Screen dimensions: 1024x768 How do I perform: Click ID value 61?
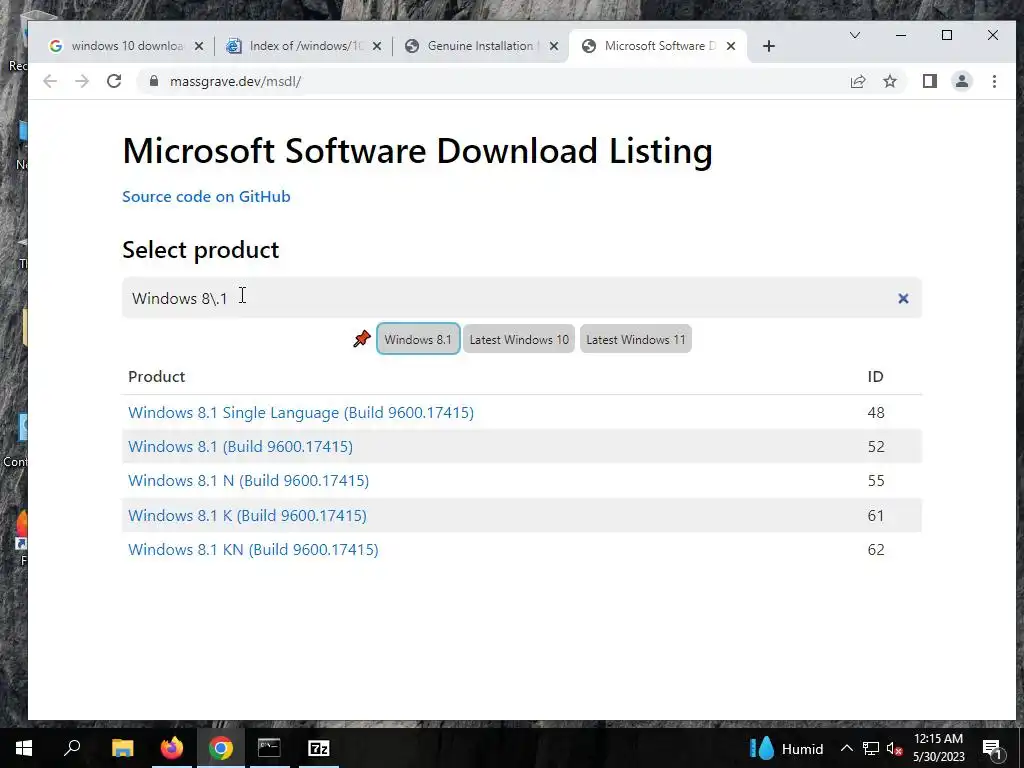coord(876,515)
